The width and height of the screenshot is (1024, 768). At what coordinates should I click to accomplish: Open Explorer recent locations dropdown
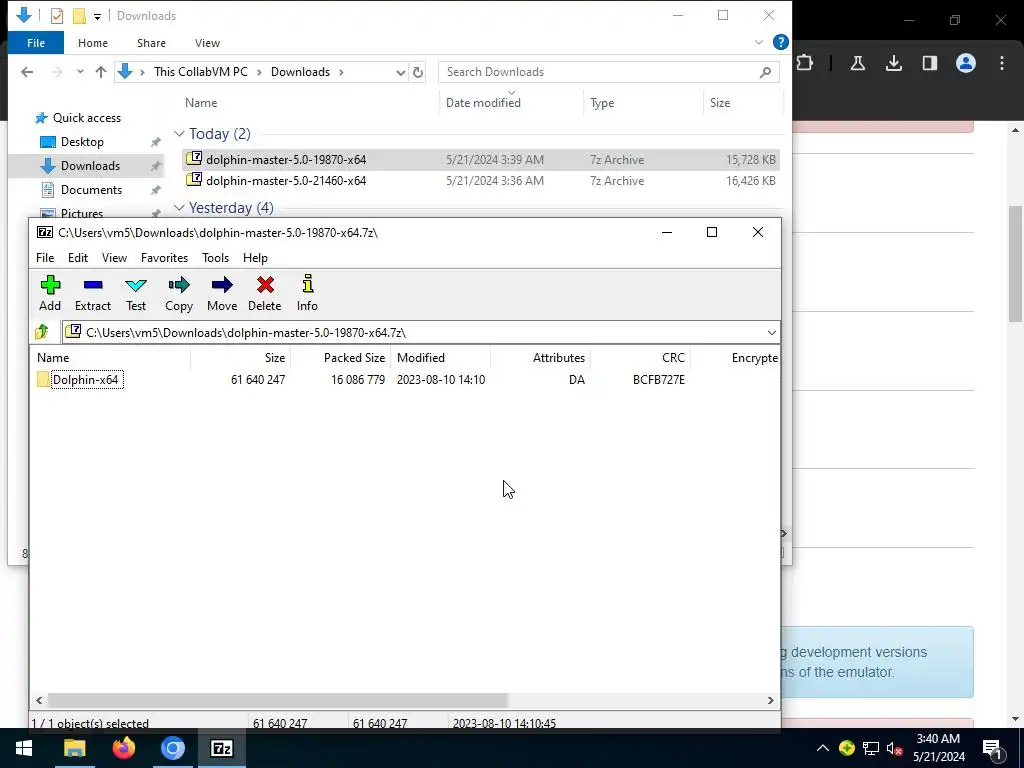[x=80, y=72]
